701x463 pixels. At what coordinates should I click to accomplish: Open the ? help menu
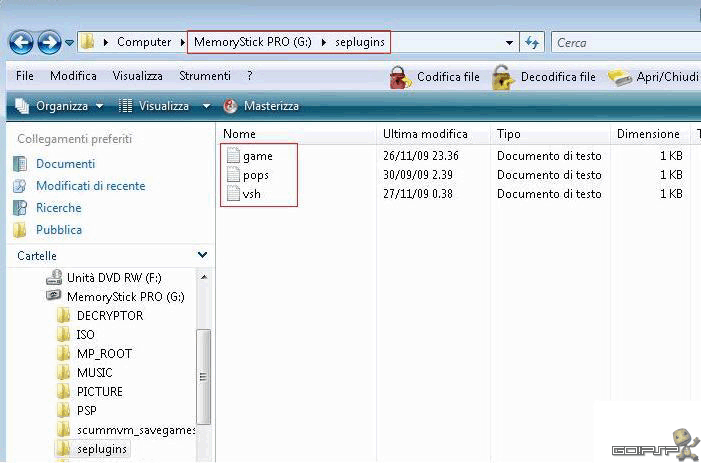pos(249,76)
